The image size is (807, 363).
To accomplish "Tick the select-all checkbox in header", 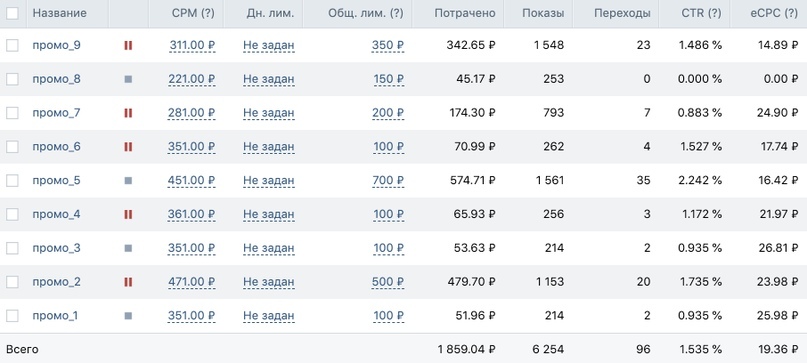I will point(12,13).
